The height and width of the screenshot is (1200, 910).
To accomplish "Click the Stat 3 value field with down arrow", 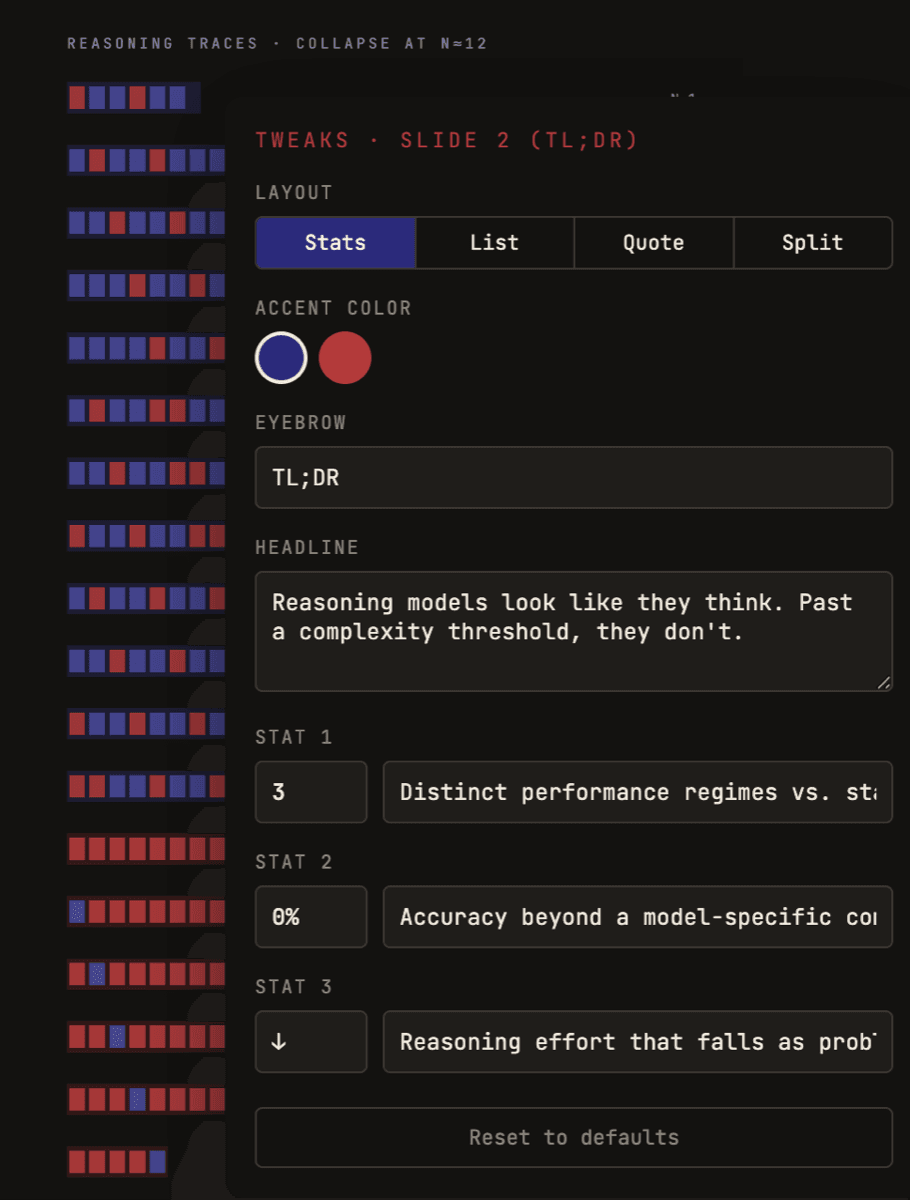I will pos(311,1042).
